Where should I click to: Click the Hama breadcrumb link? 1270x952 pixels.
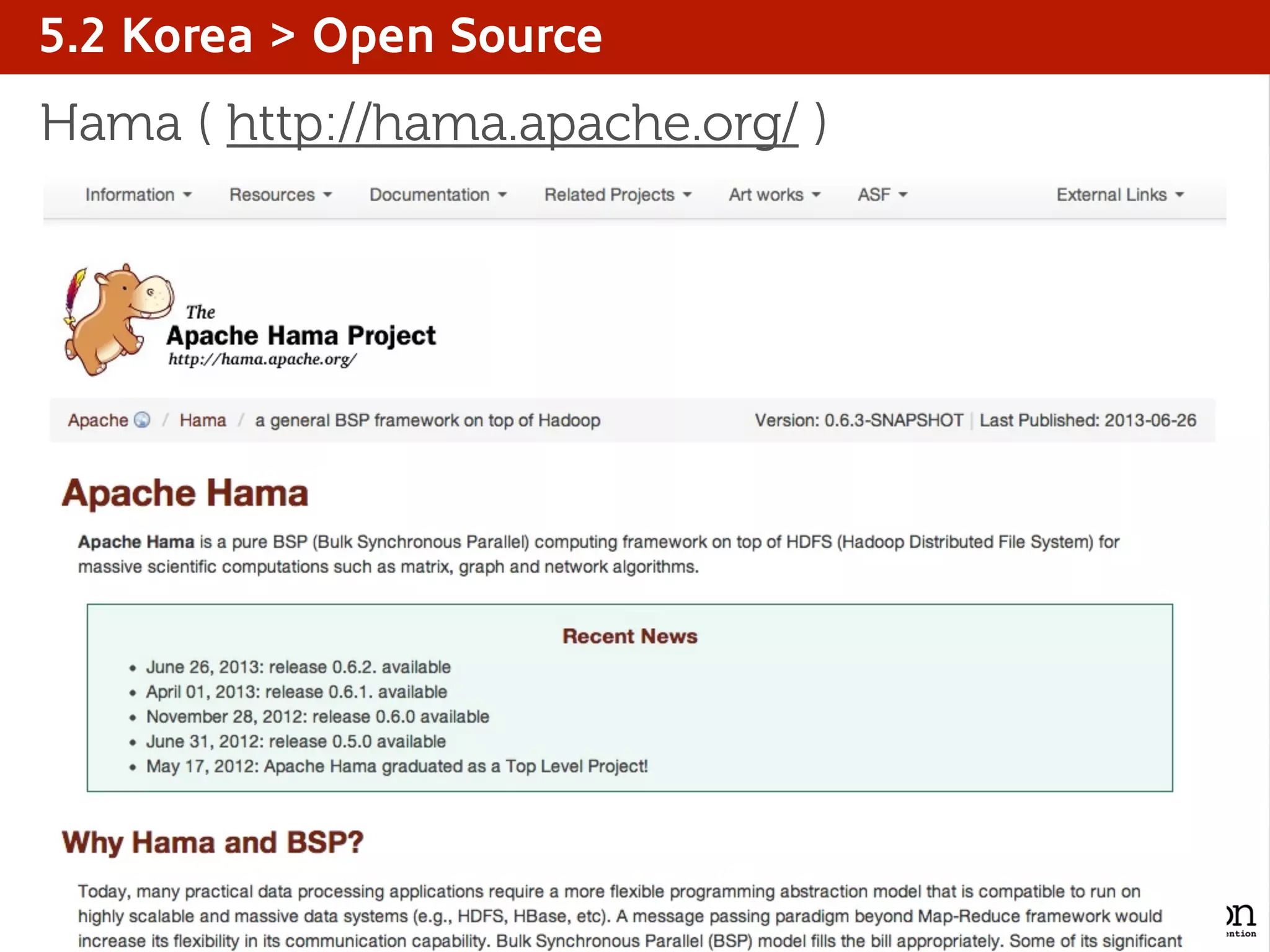[x=203, y=420]
